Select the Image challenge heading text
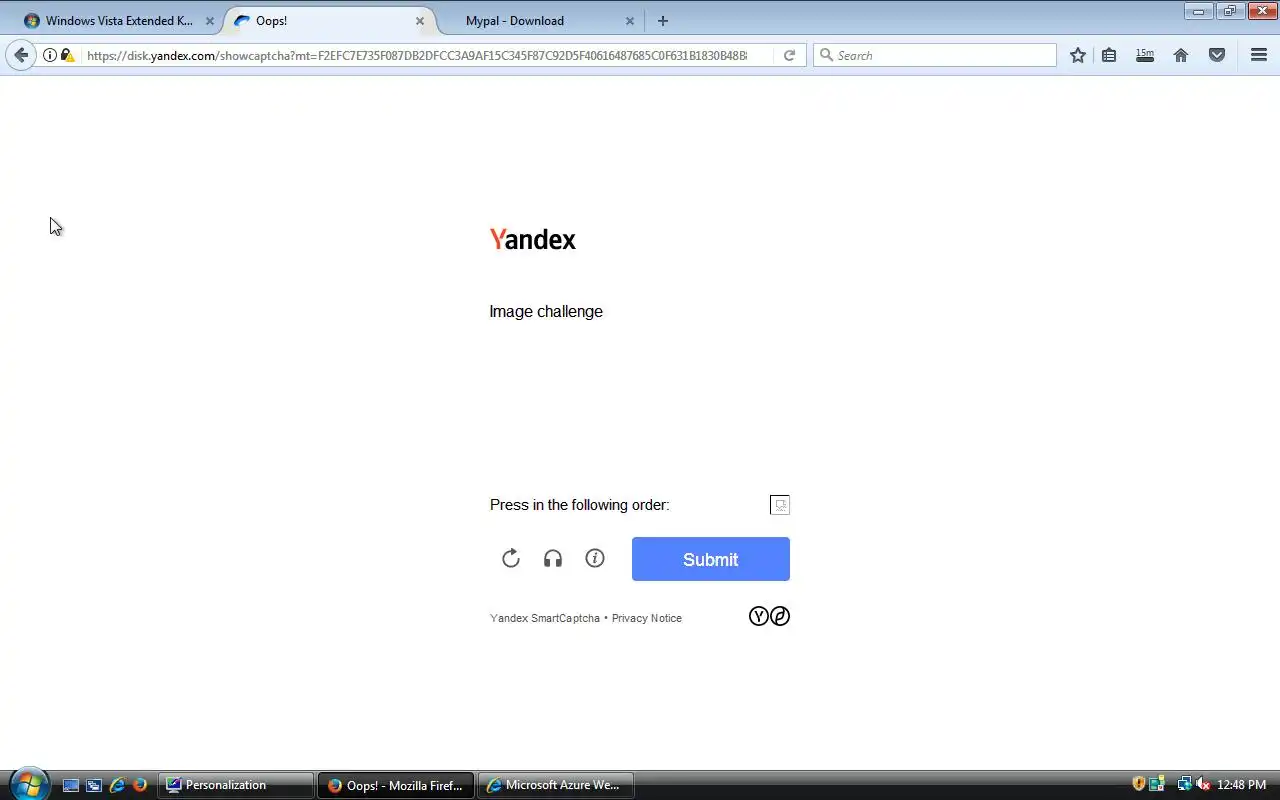The height and width of the screenshot is (800, 1280). 546,311
